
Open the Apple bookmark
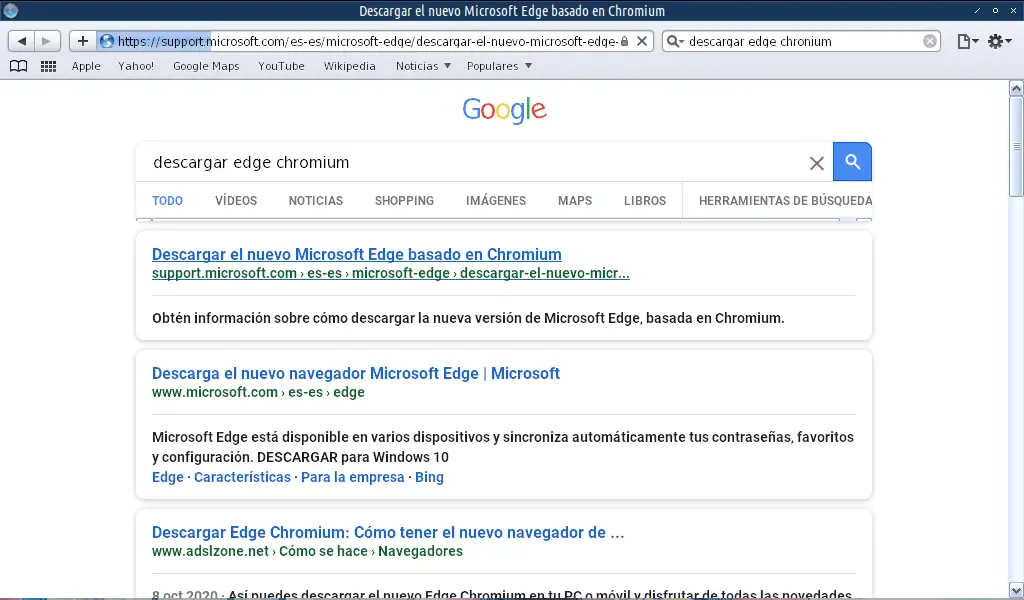pyautogui.click(x=86, y=66)
